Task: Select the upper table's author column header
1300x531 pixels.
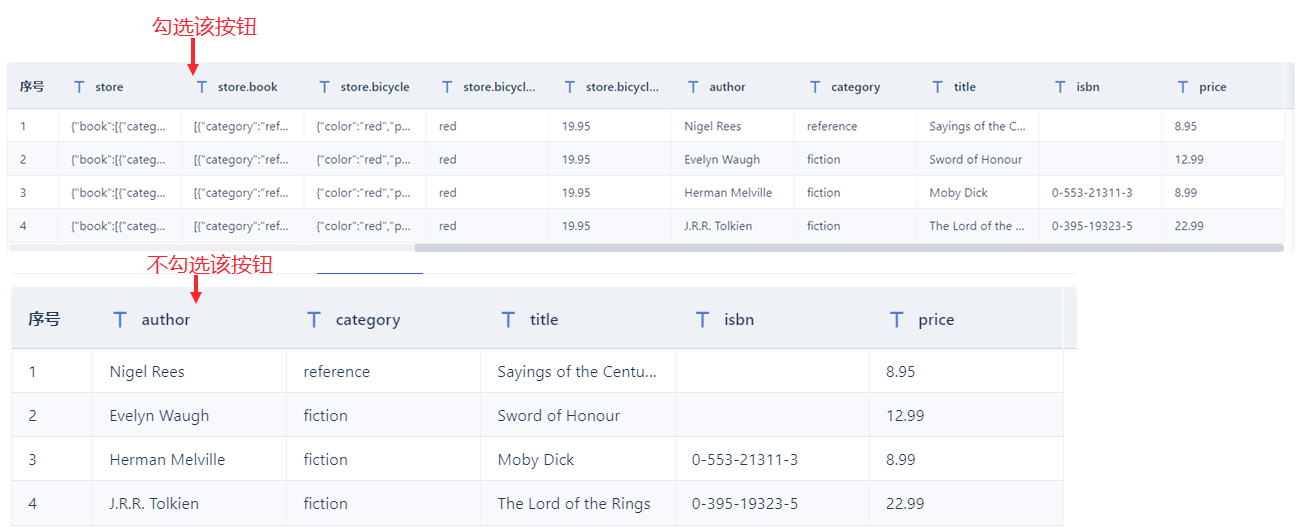Action: (x=727, y=87)
